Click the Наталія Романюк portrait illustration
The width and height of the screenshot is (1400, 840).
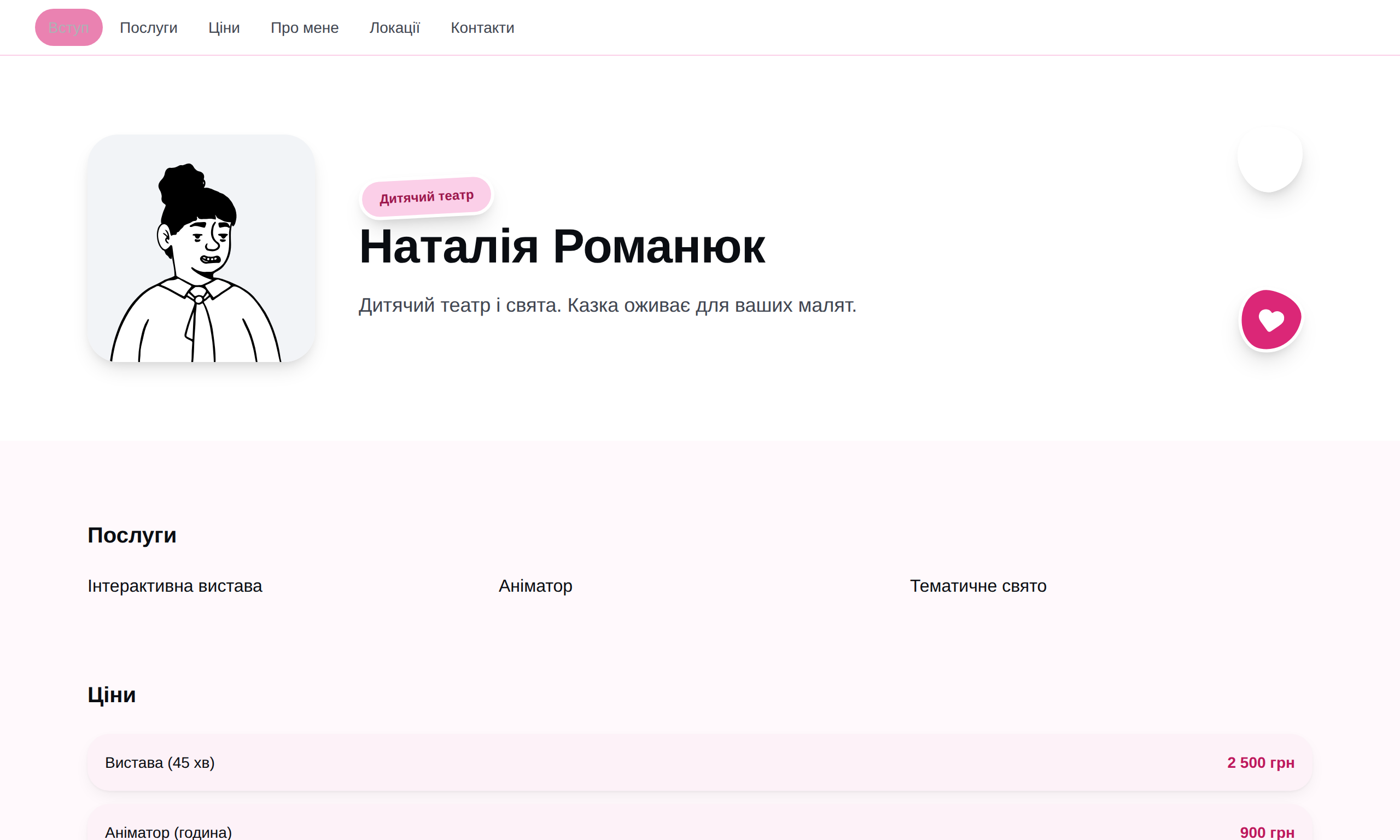[201, 248]
